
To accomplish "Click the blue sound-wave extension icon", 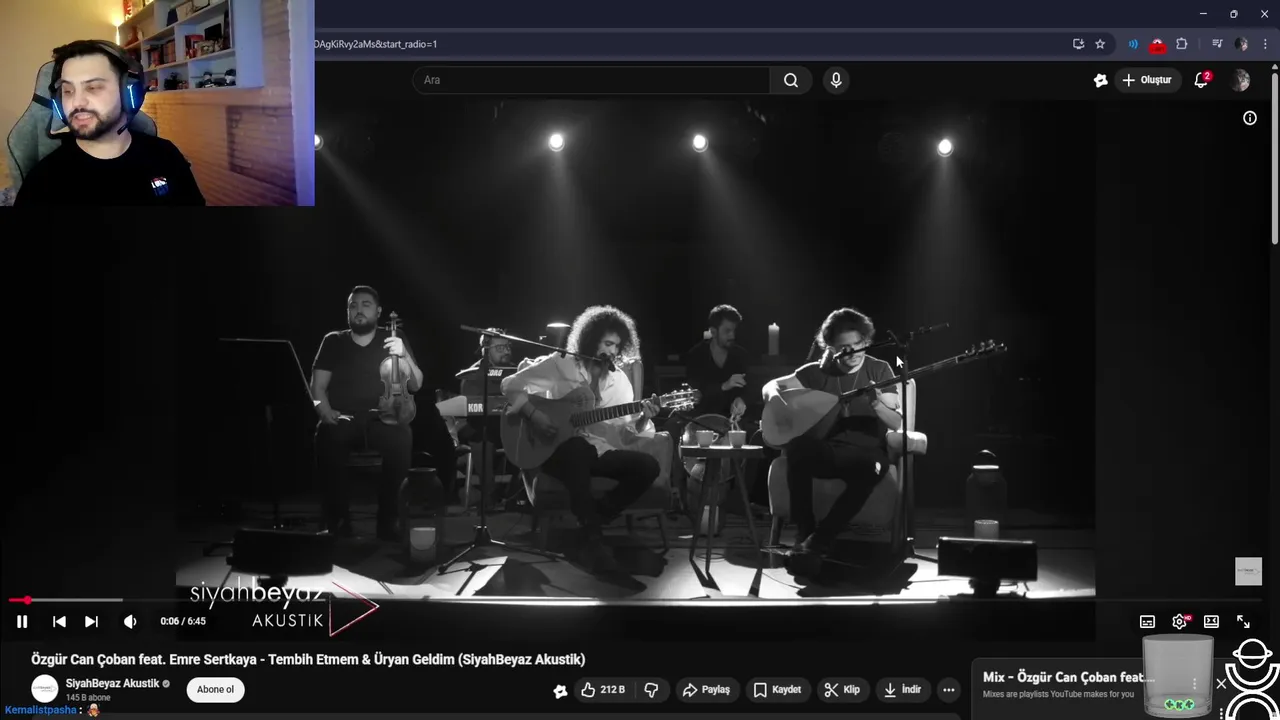I will pos(1133,44).
